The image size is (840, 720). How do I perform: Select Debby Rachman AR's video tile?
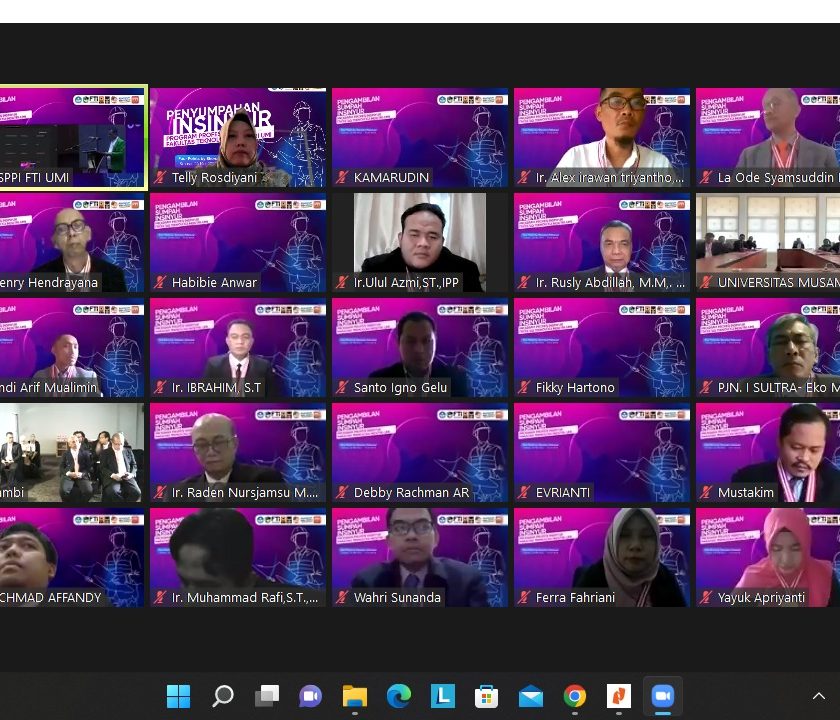pos(420,451)
